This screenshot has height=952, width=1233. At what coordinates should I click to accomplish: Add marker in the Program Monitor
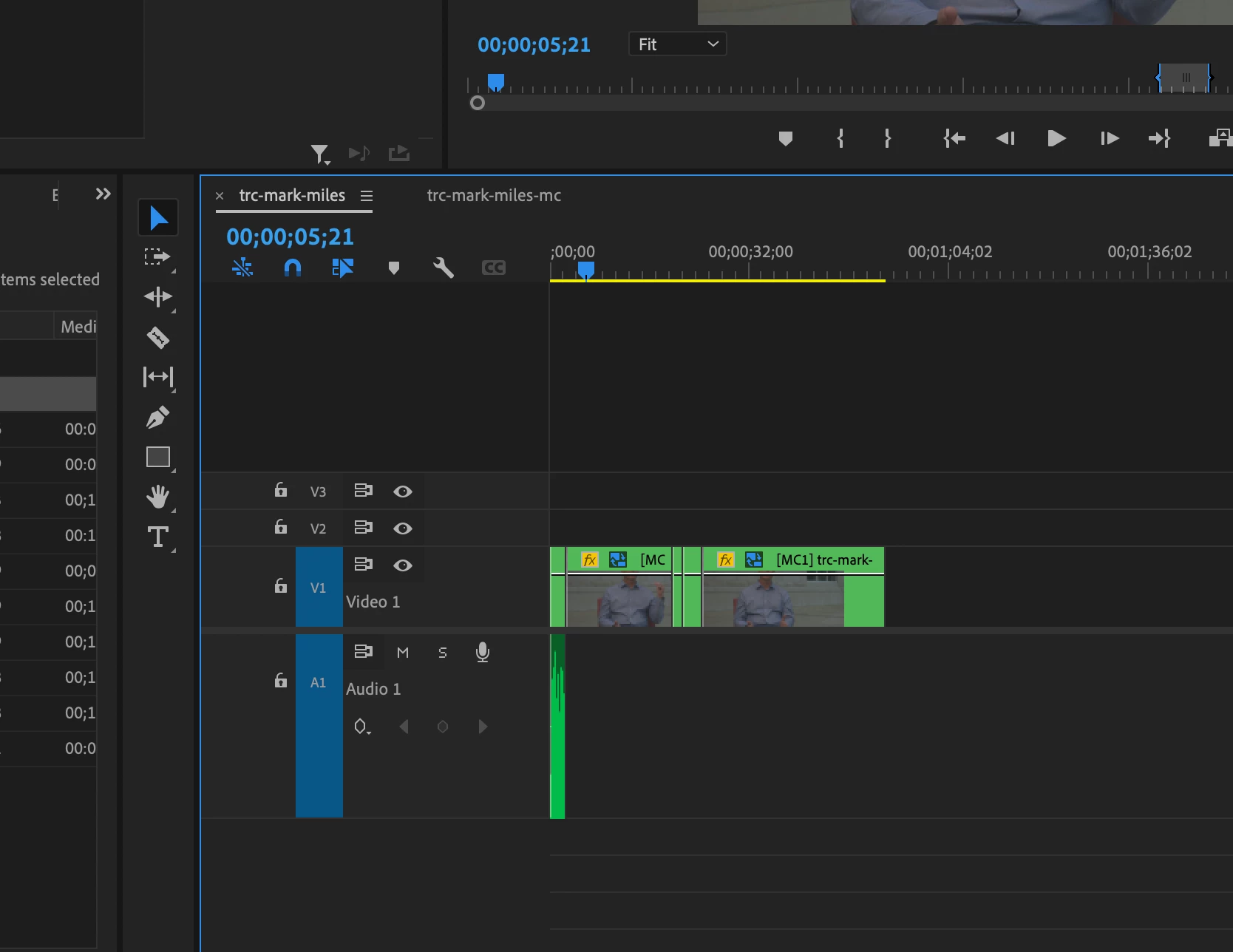(x=786, y=138)
